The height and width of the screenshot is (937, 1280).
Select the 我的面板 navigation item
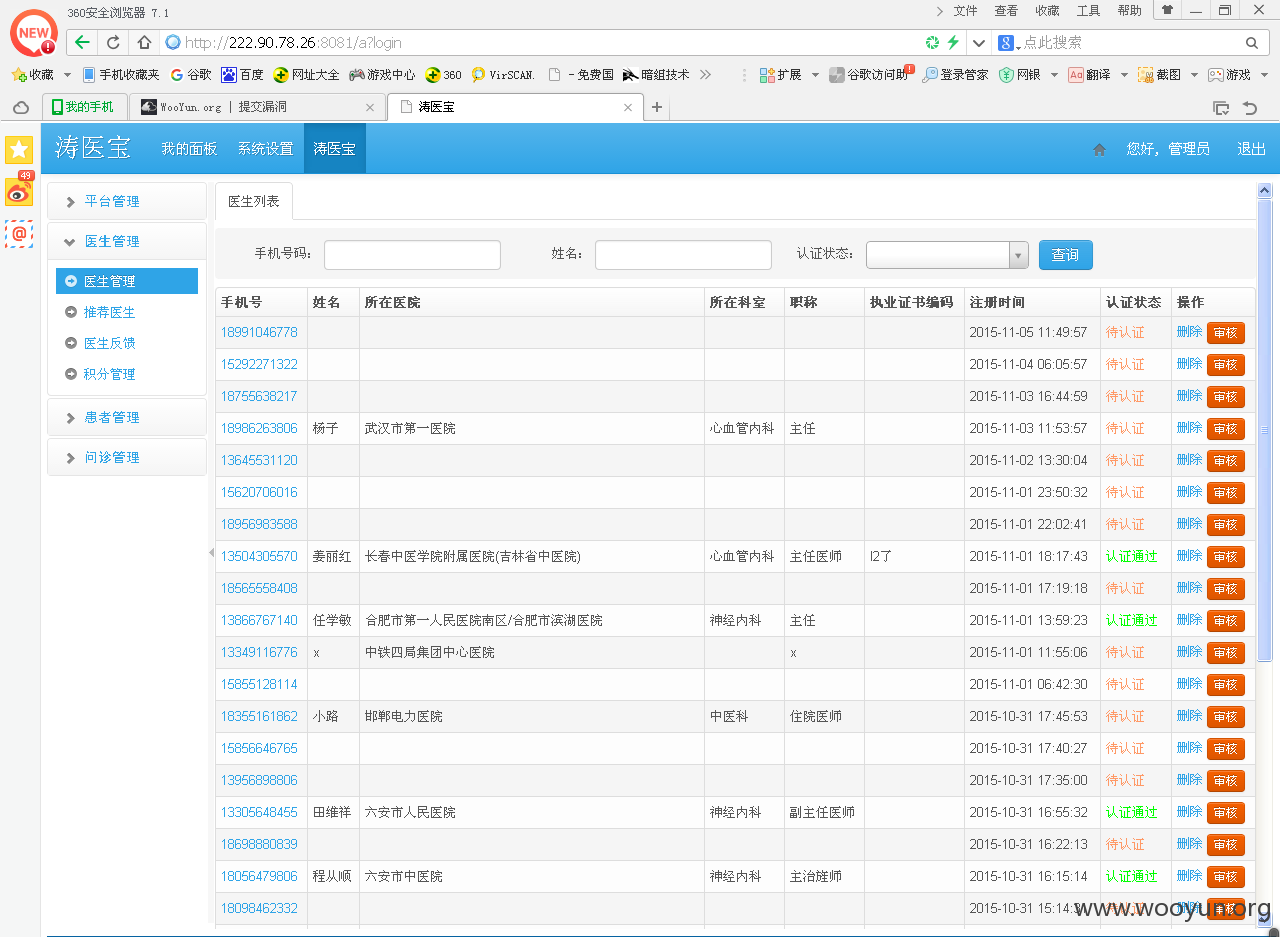click(189, 149)
